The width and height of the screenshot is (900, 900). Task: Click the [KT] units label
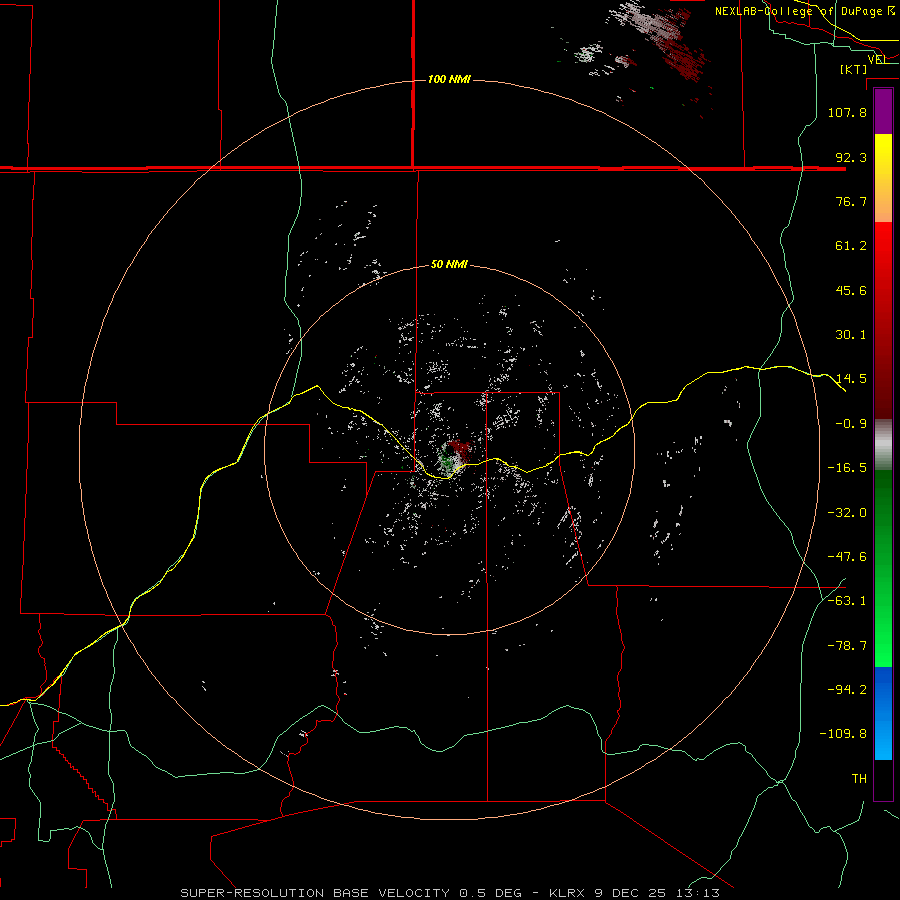[x=854, y=69]
